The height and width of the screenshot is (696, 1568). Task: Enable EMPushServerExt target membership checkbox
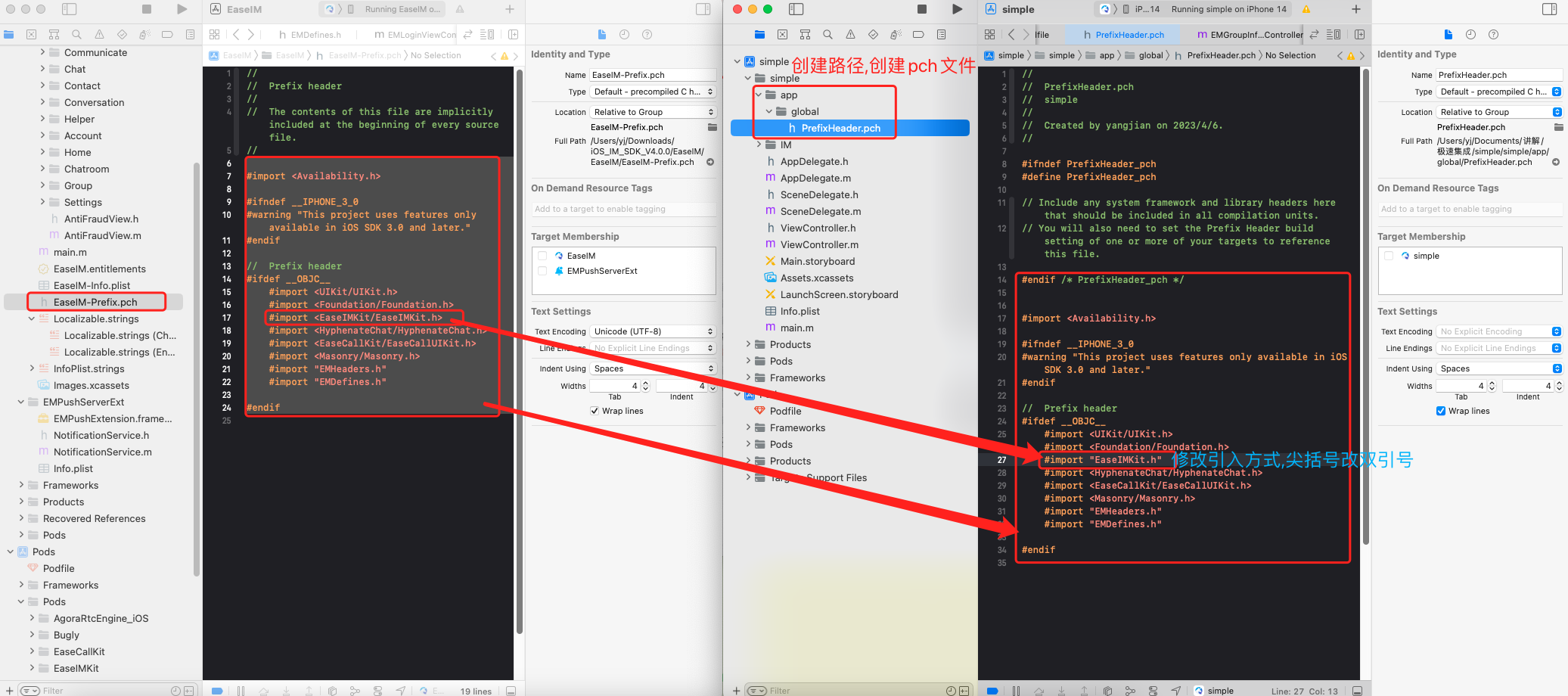coord(542,271)
